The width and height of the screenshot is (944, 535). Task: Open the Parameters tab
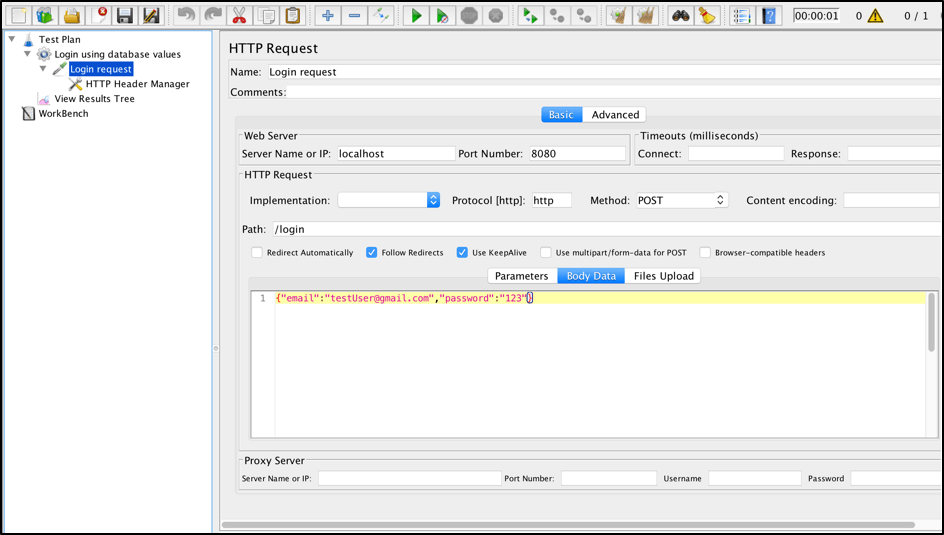click(521, 276)
